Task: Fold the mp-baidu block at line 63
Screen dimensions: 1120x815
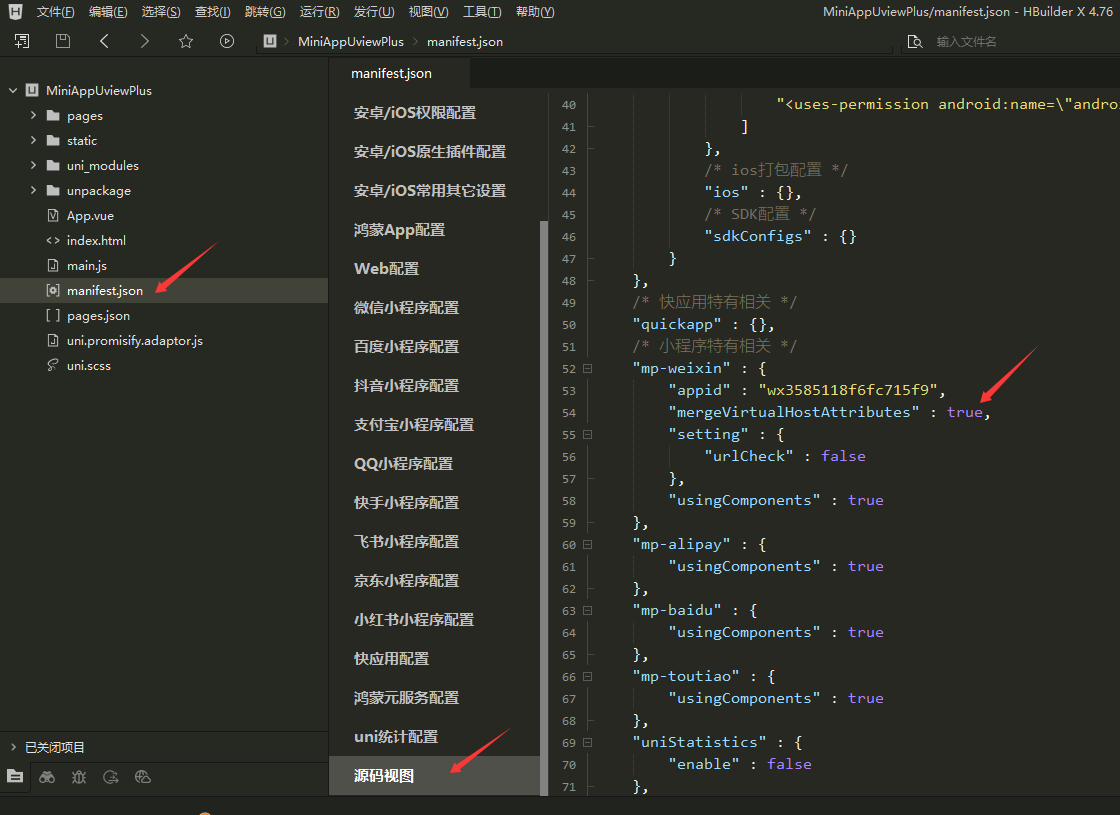Action: 587,611
